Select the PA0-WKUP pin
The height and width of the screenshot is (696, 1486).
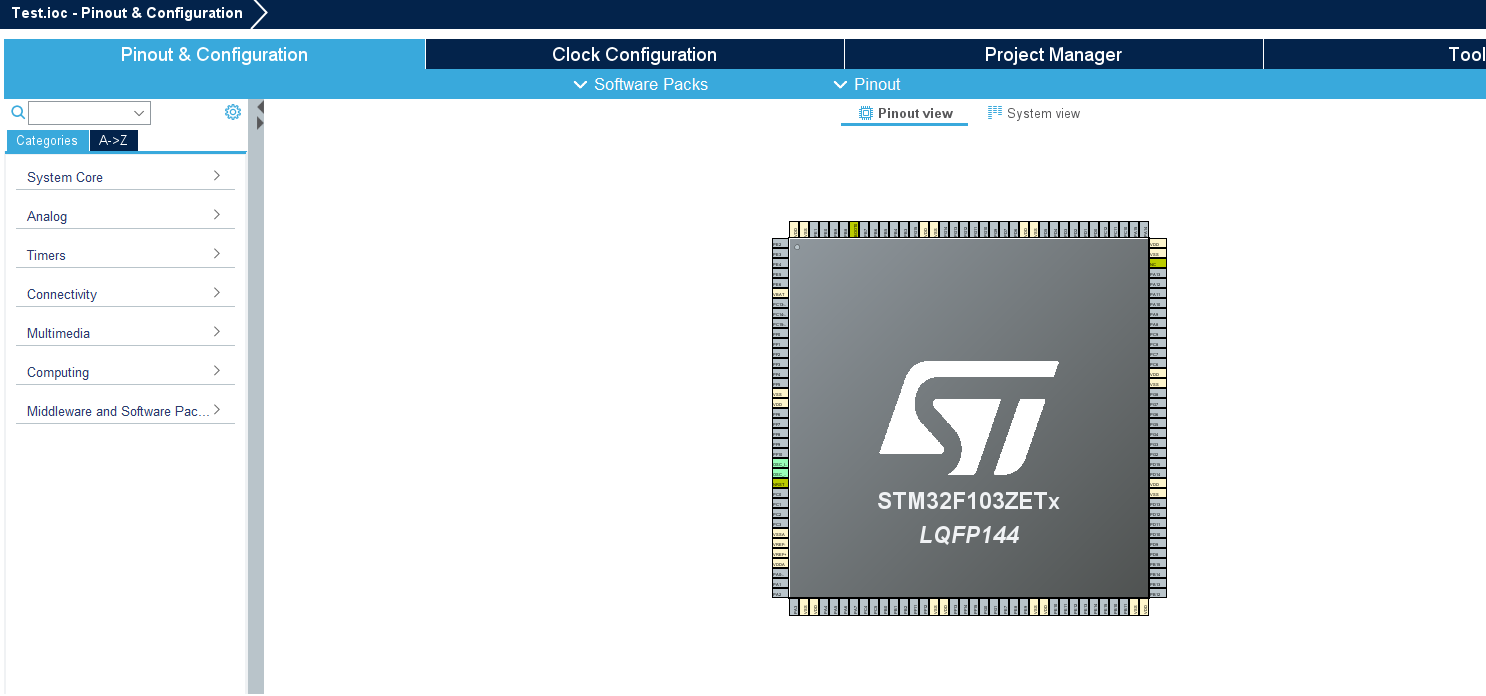coord(780,573)
